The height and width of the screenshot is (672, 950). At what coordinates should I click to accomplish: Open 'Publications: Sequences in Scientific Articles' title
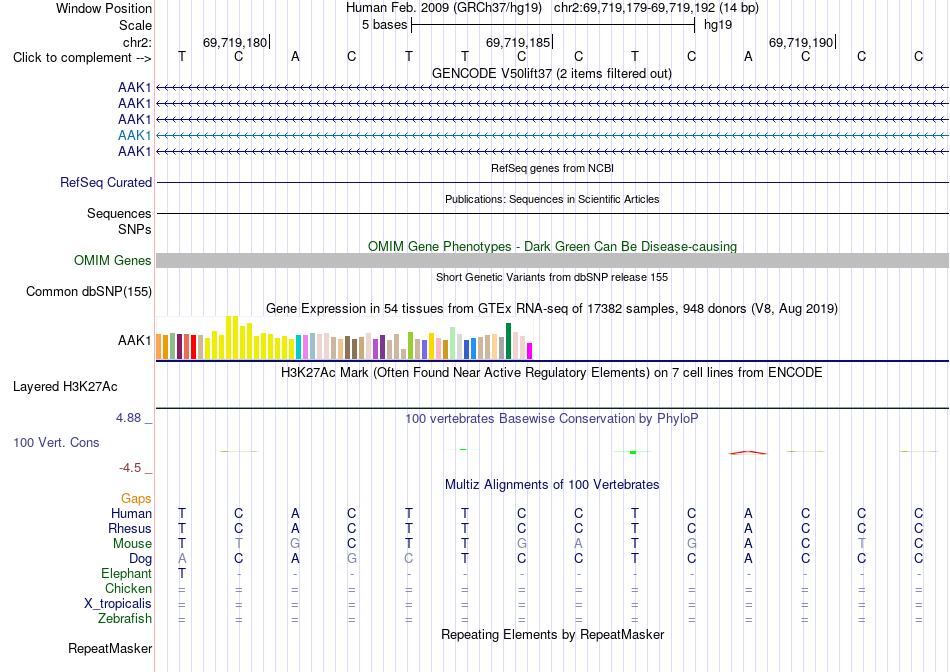(552, 199)
